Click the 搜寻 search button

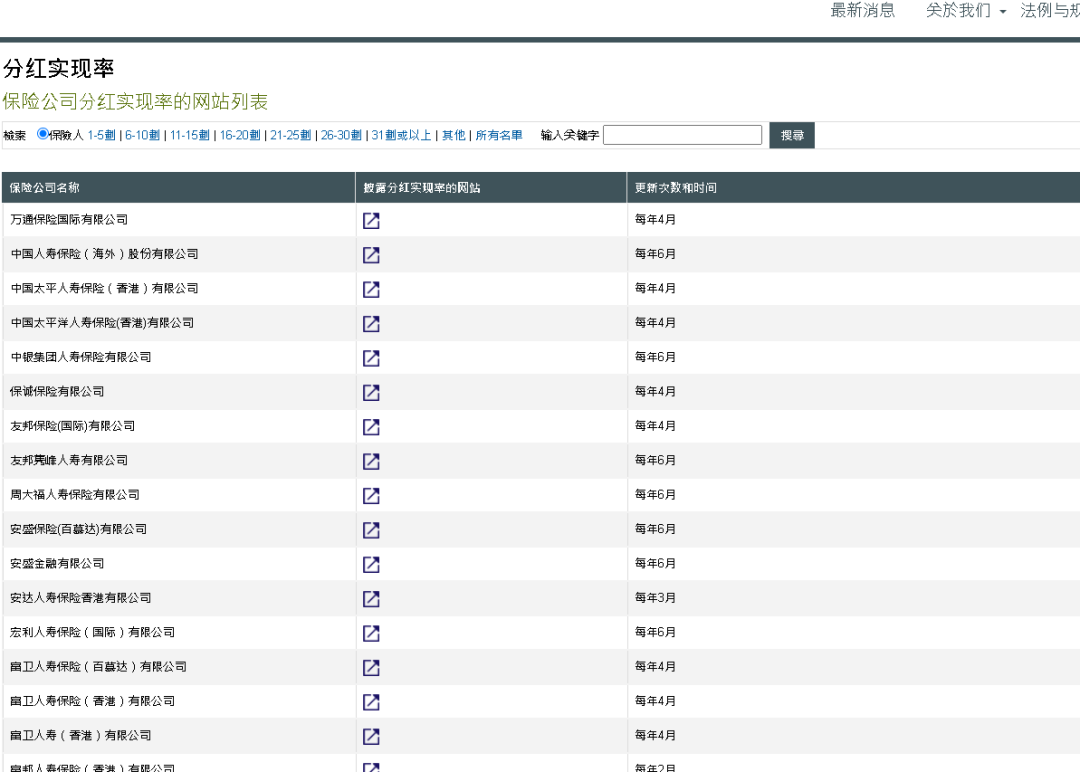point(791,135)
